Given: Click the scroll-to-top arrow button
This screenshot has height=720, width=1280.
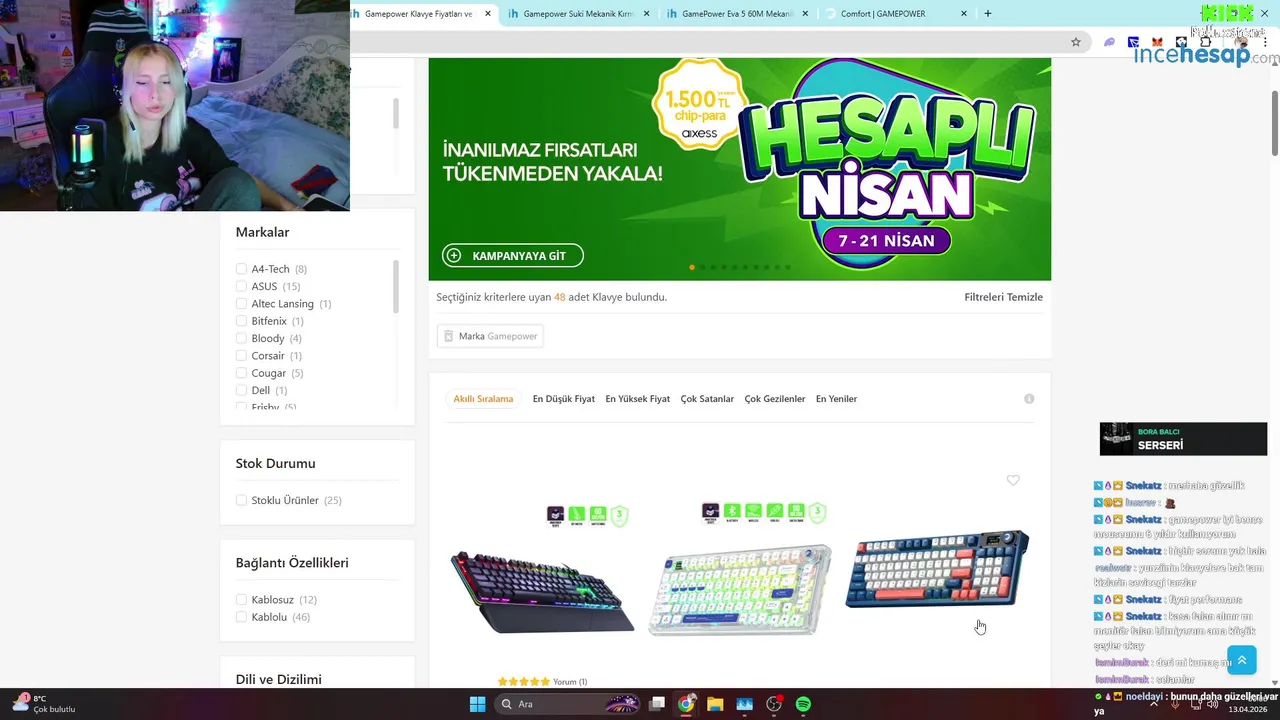Looking at the screenshot, I should [1242, 661].
